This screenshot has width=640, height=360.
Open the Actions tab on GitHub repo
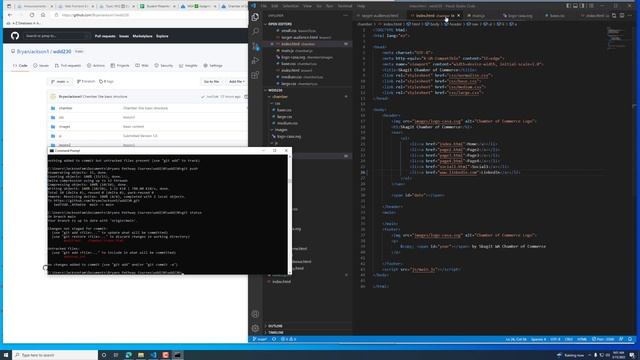(96, 66)
